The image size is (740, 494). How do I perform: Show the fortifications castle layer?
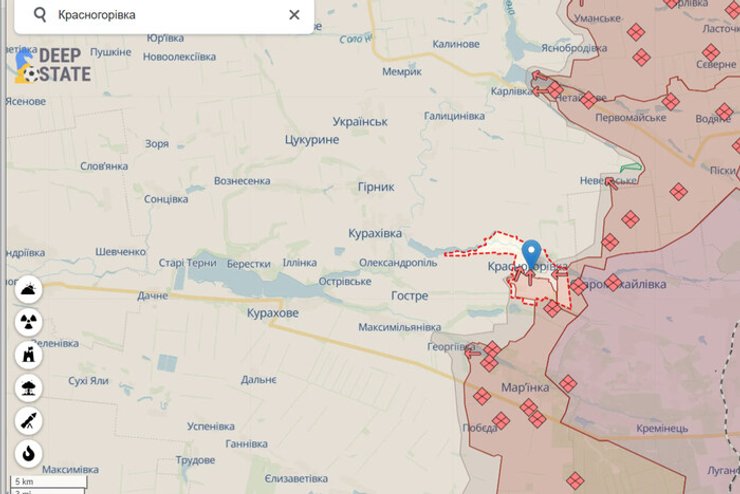[x=28, y=355]
